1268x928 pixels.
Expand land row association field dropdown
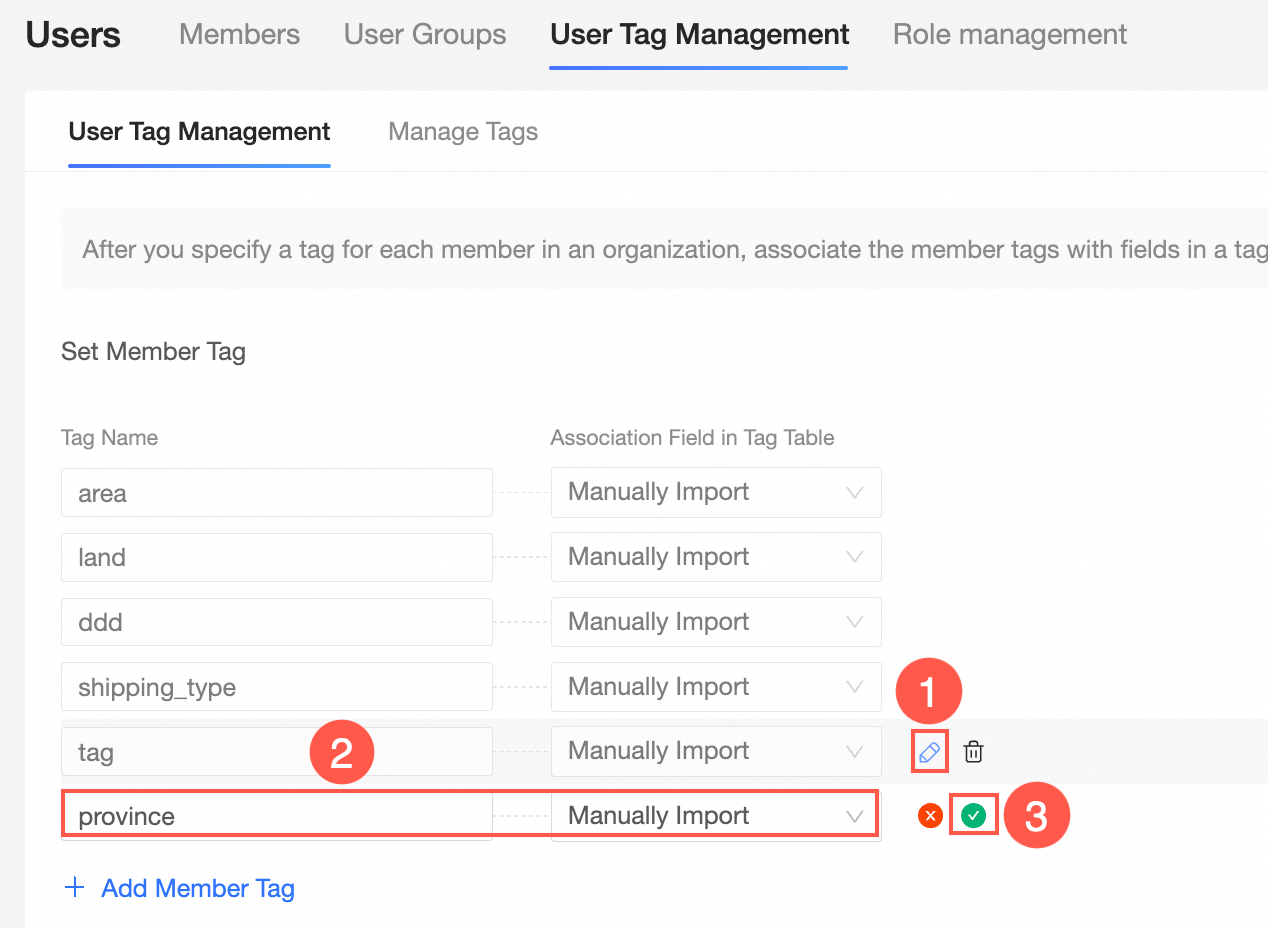coord(716,557)
